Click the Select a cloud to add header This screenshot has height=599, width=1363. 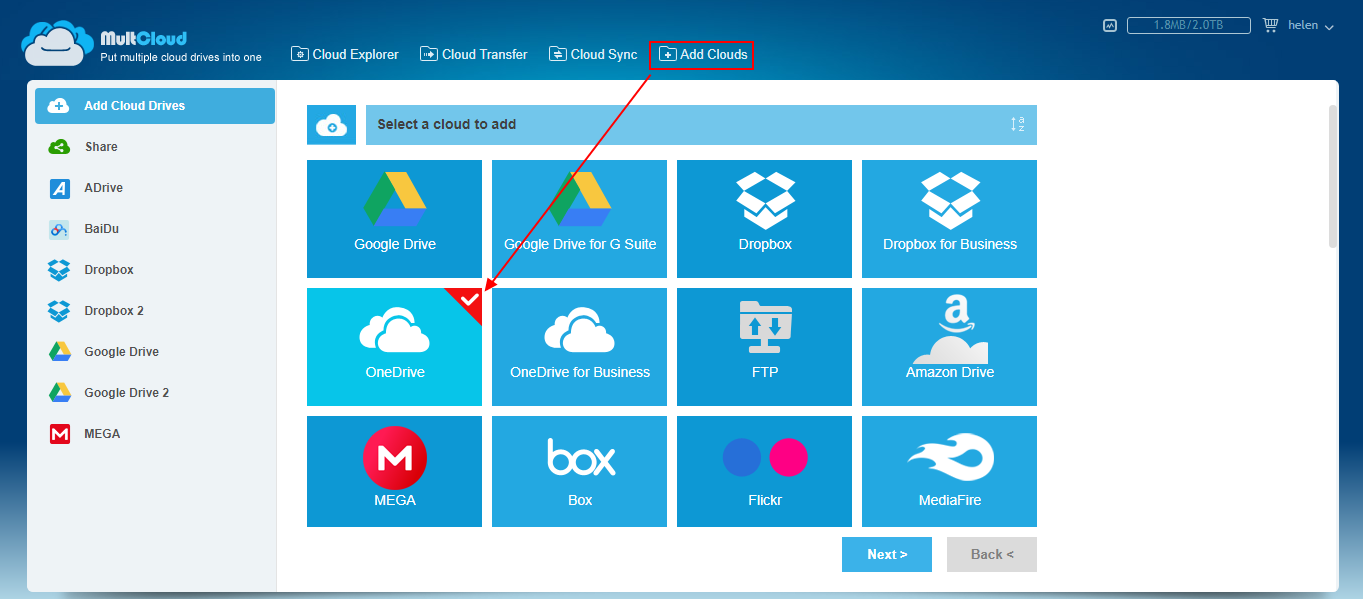pyautogui.click(x=701, y=125)
